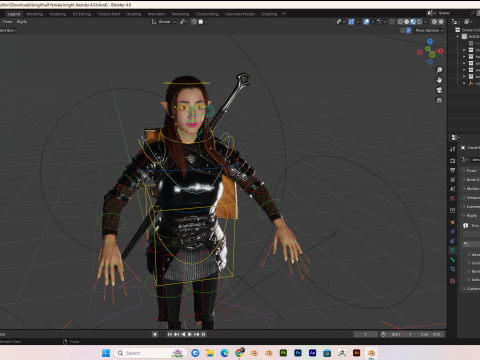The height and width of the screenshot is (360, 480).
Task: Open the Bone Constraints properties tab
Action: coord(452,269)
